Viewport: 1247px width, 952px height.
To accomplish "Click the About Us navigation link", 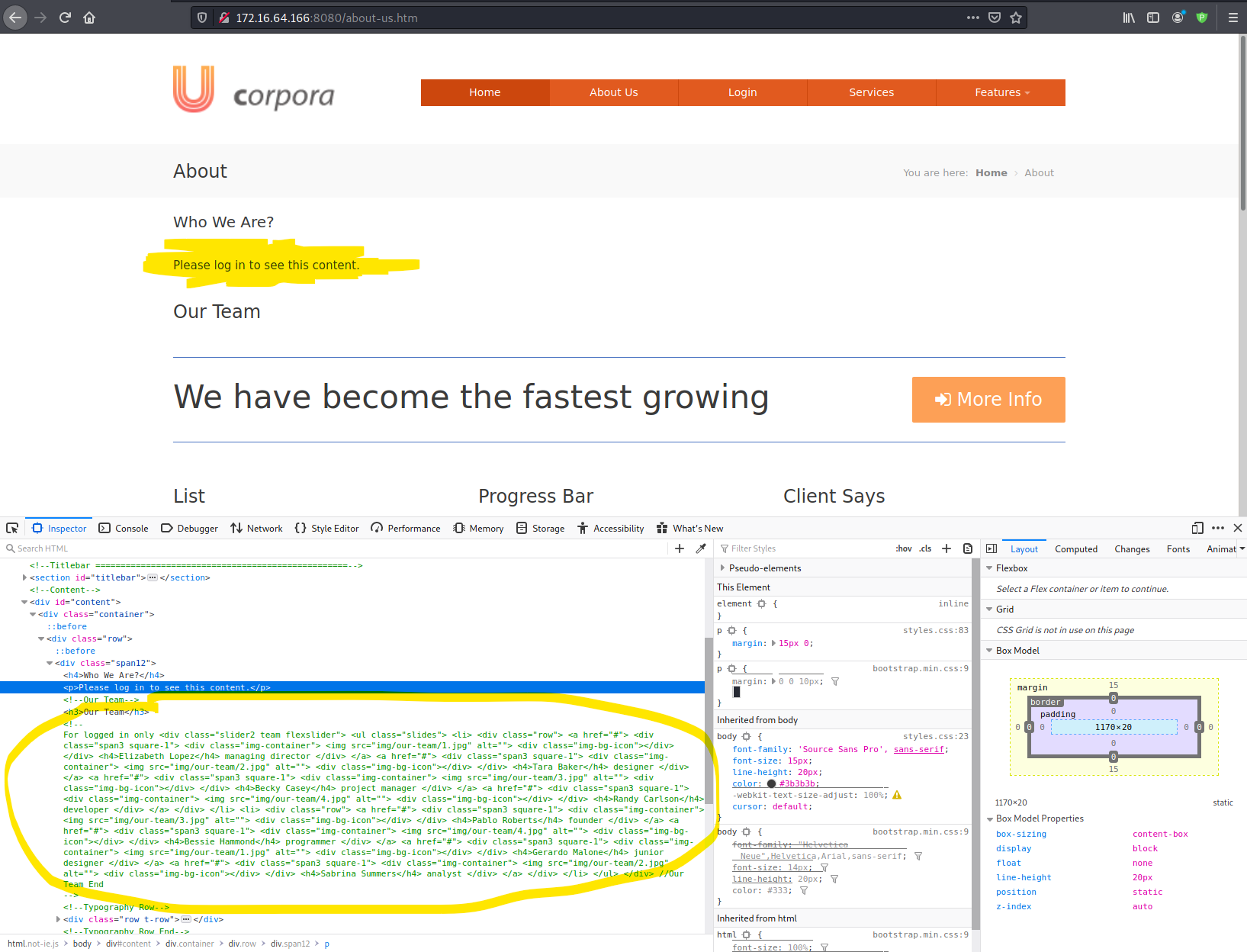I will (614, 92).
